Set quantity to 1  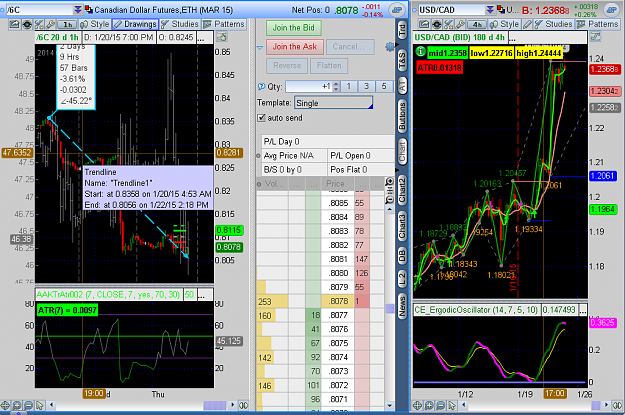(349, 86)
